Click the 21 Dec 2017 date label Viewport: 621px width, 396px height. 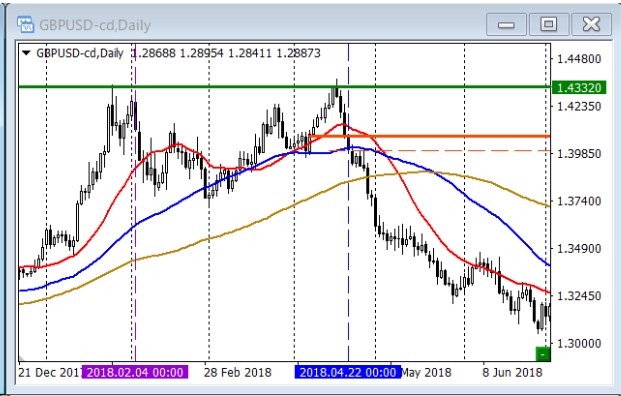pos(50,373)
